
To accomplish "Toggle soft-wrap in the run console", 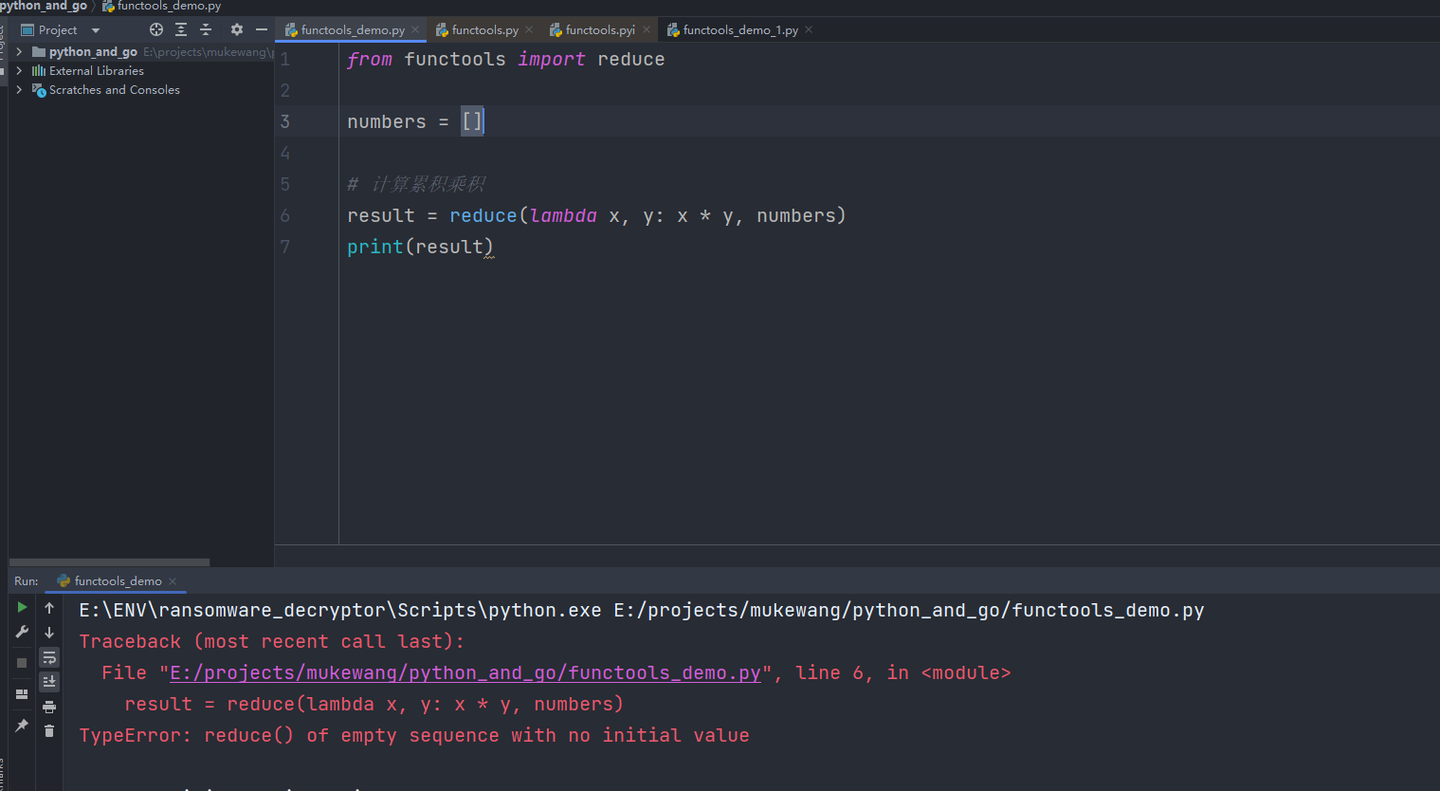I will point(49,658).
